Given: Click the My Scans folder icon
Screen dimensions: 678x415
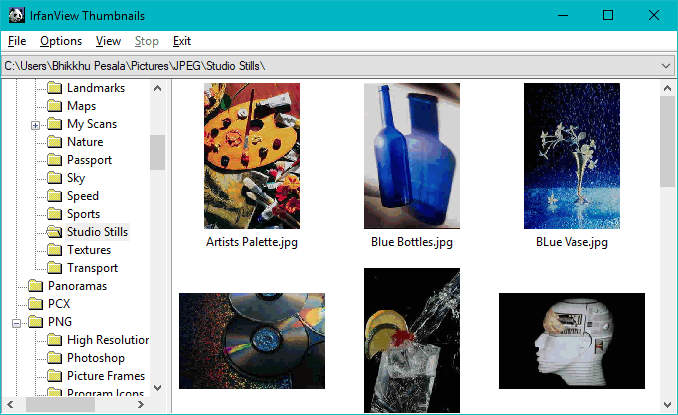Looking at the screenshot, I should (54, 124).
